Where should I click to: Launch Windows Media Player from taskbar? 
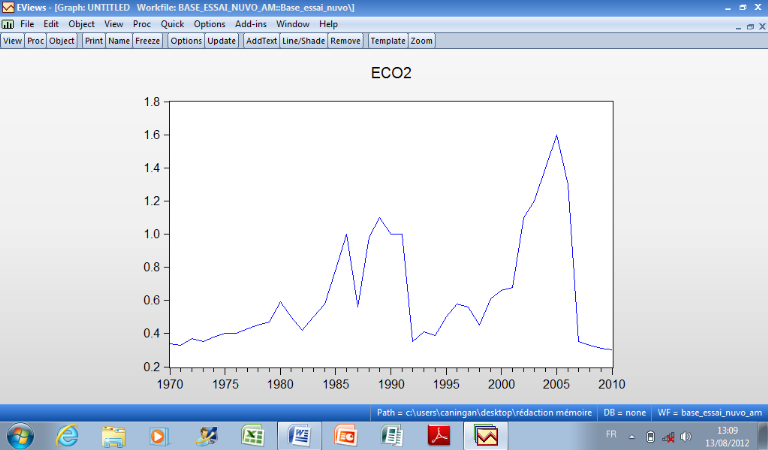160,436
